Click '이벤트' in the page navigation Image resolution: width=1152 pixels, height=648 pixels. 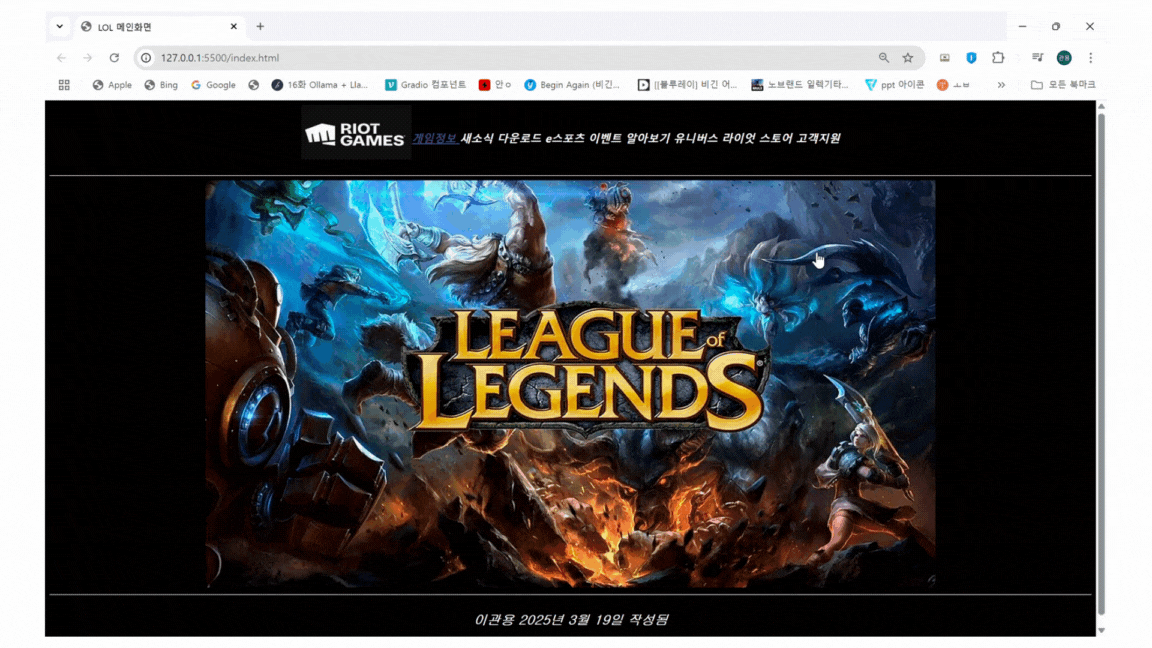(605, 138)
